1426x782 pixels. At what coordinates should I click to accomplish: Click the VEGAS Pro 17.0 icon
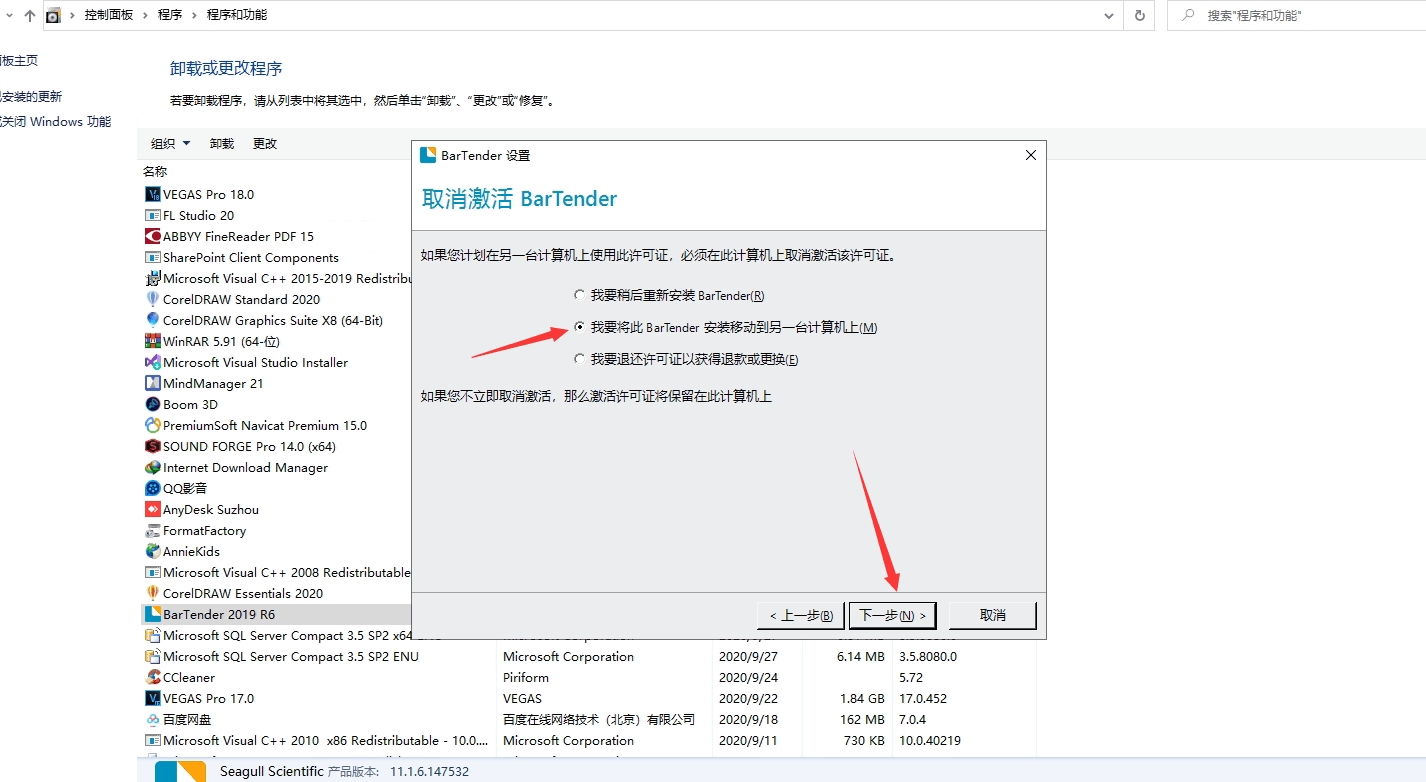pos(153,698)
